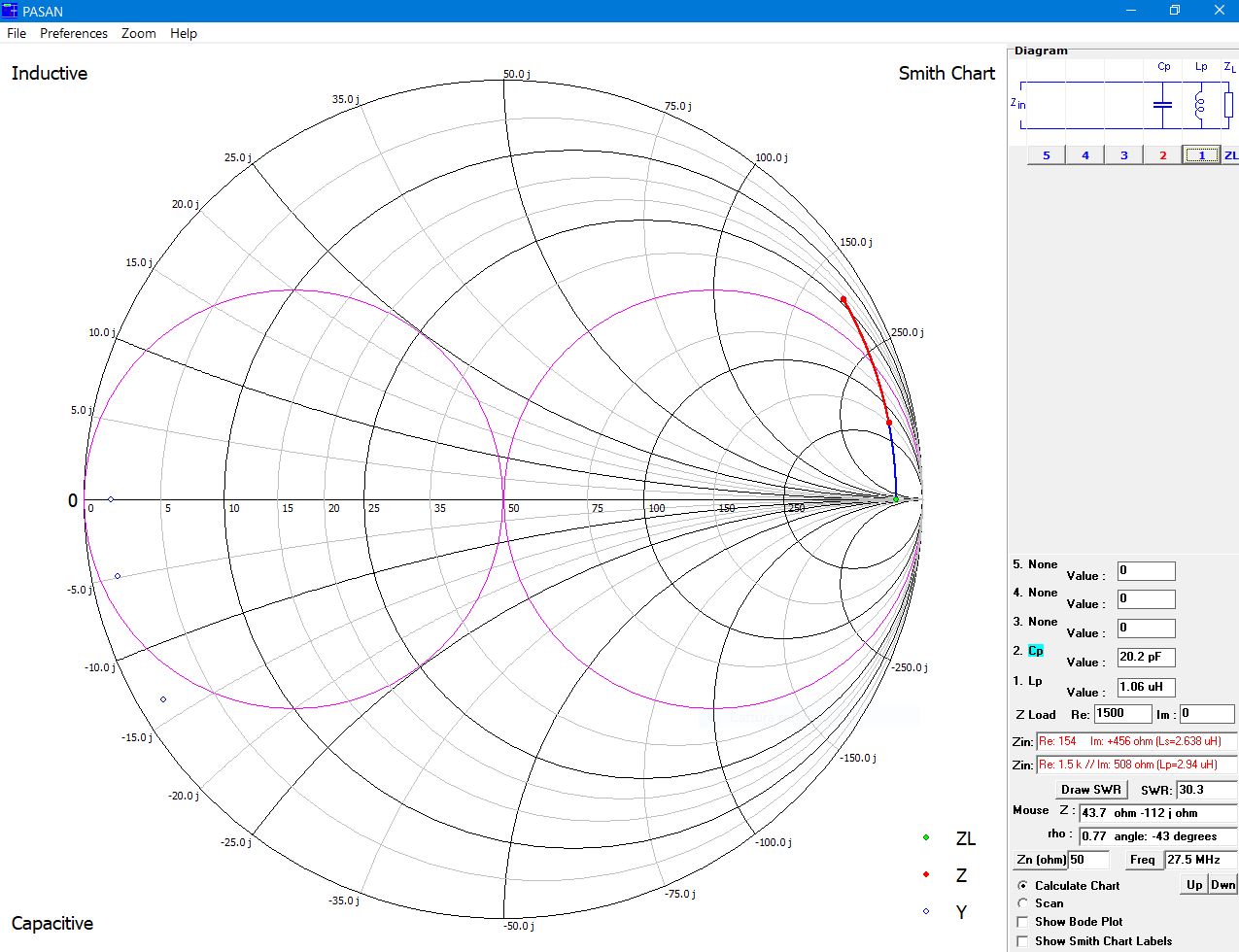Select element slot 3 button

(1124, 155)
